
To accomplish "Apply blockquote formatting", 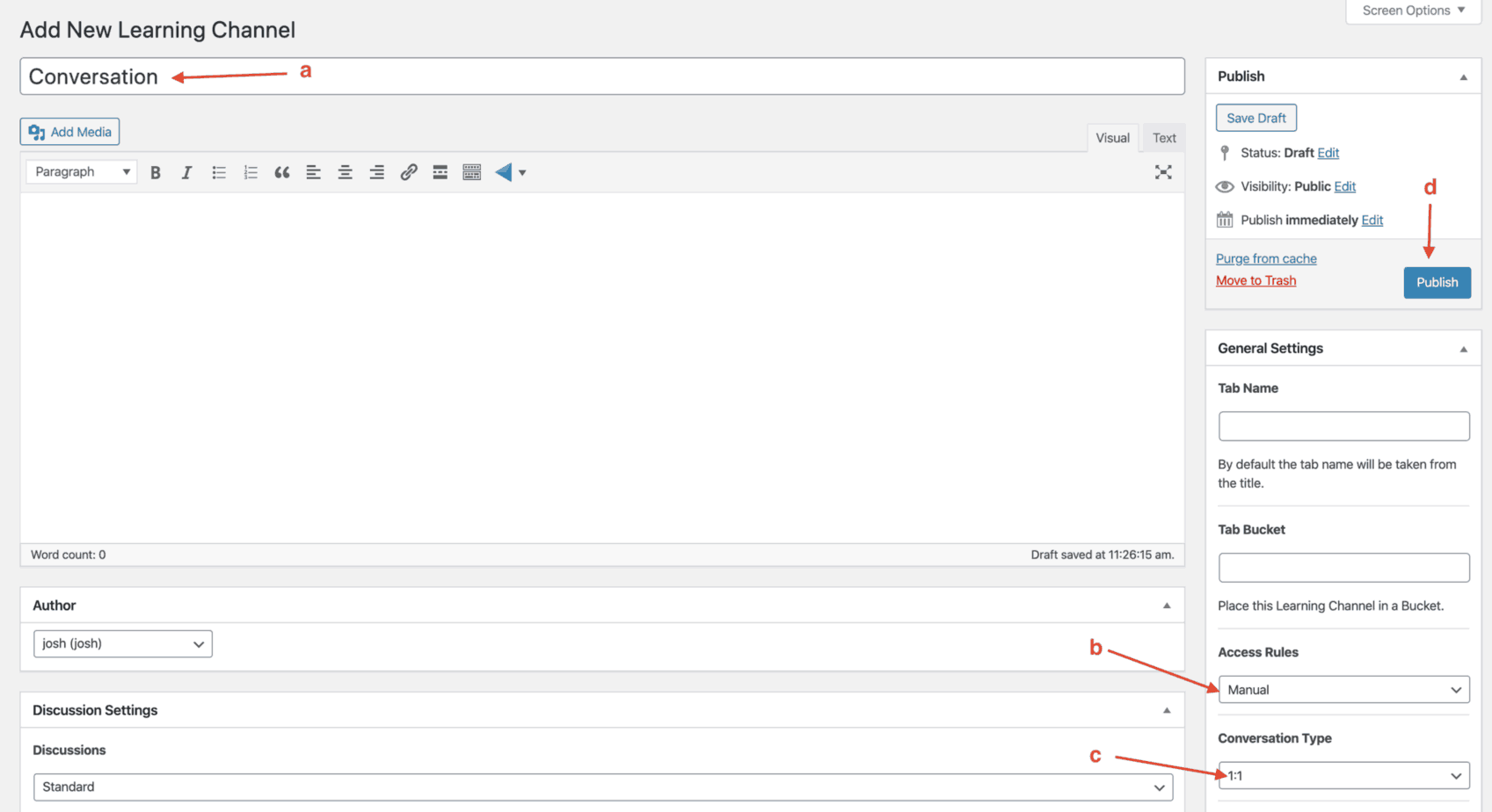I will [x=282, y=172].
